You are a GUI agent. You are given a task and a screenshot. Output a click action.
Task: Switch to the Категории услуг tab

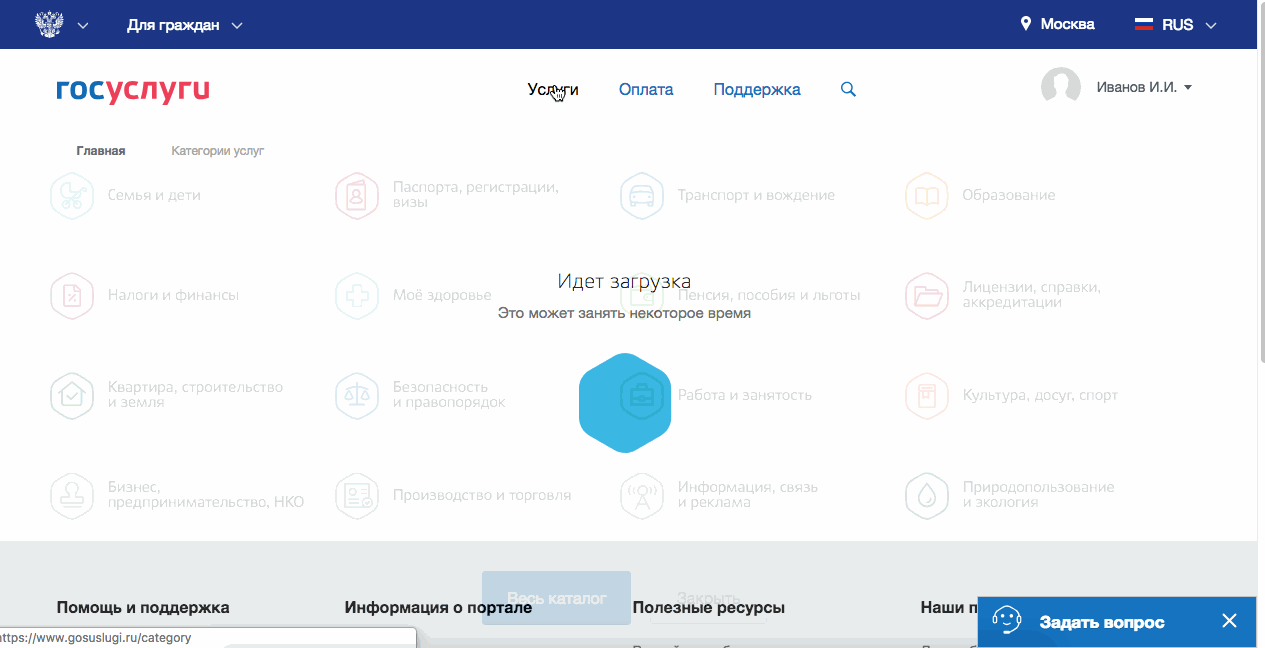(x=217, y=151)
